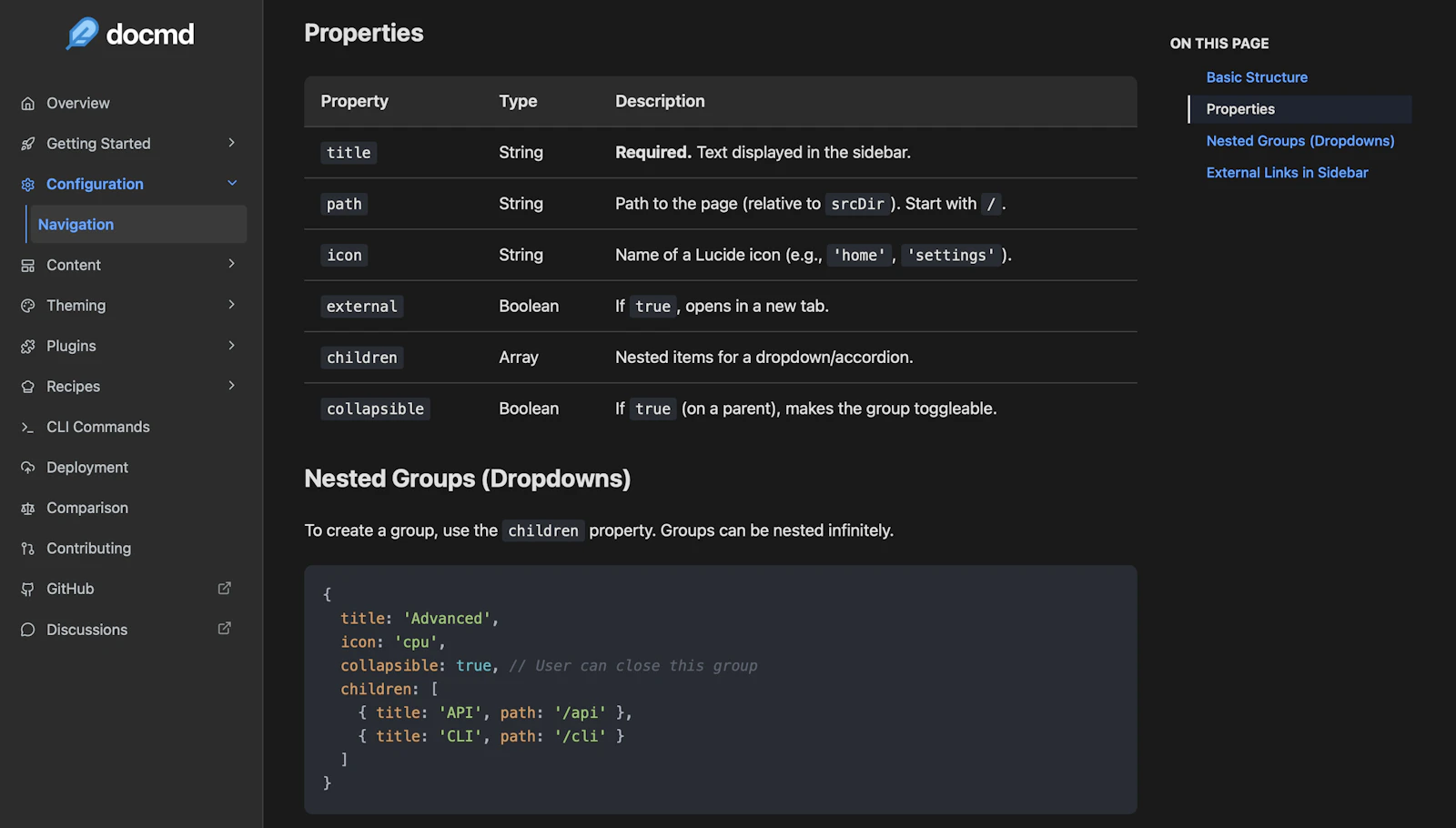Expand the Content section chevron
The image size is (1456, 828).
(232, 264)
